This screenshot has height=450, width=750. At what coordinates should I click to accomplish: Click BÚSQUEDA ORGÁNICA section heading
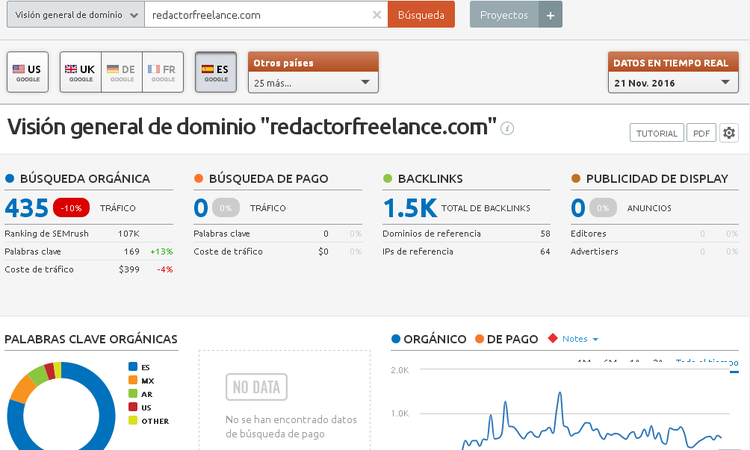click(x=85, y=179)
